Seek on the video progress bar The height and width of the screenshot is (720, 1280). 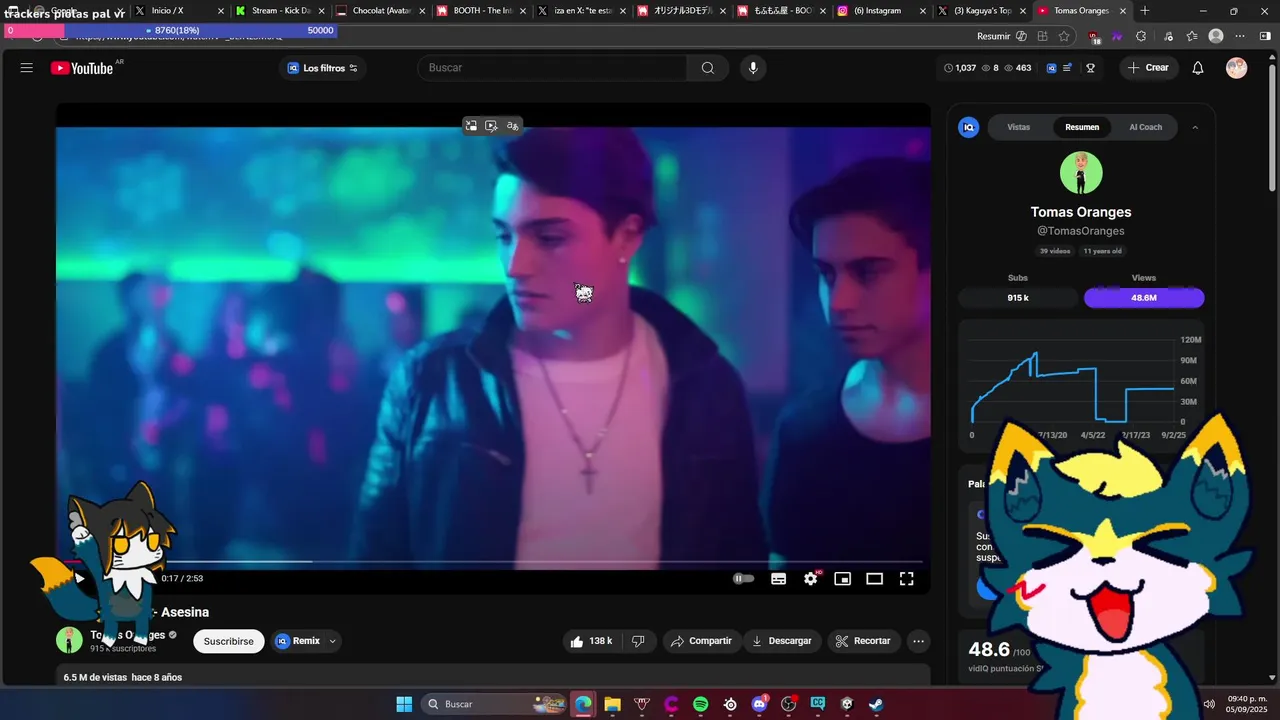[493, 562]
